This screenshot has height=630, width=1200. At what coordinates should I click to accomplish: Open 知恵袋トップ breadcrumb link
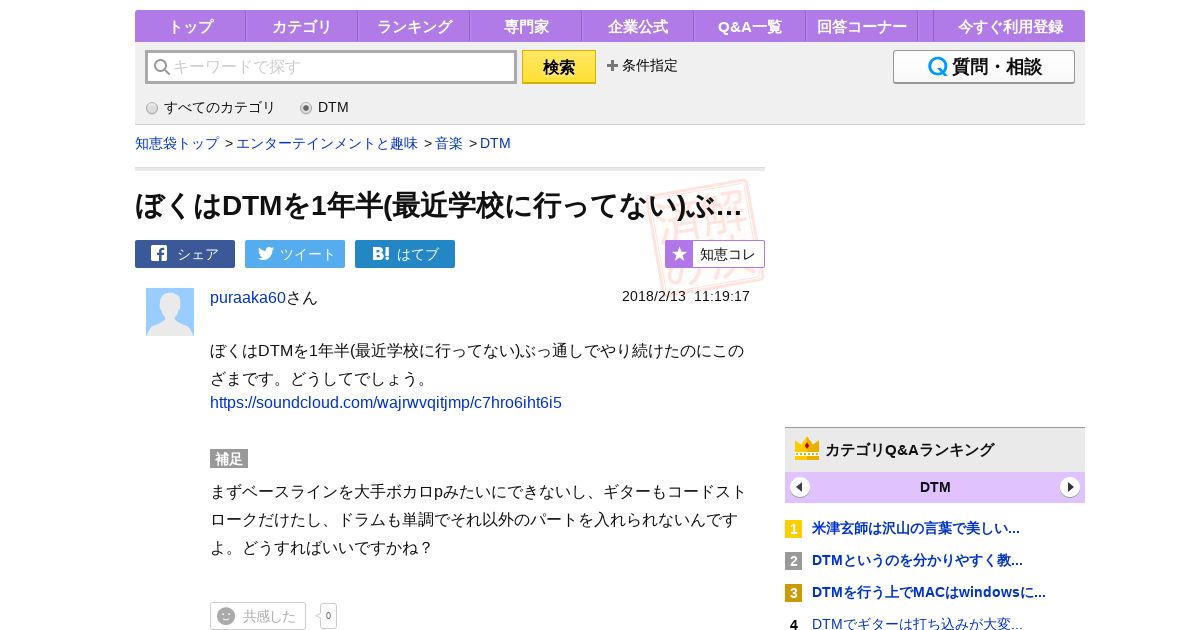point(177,143)
